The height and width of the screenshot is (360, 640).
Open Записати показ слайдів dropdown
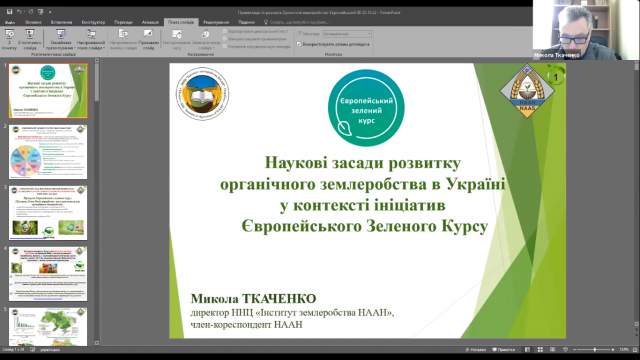tap(205, 40)
